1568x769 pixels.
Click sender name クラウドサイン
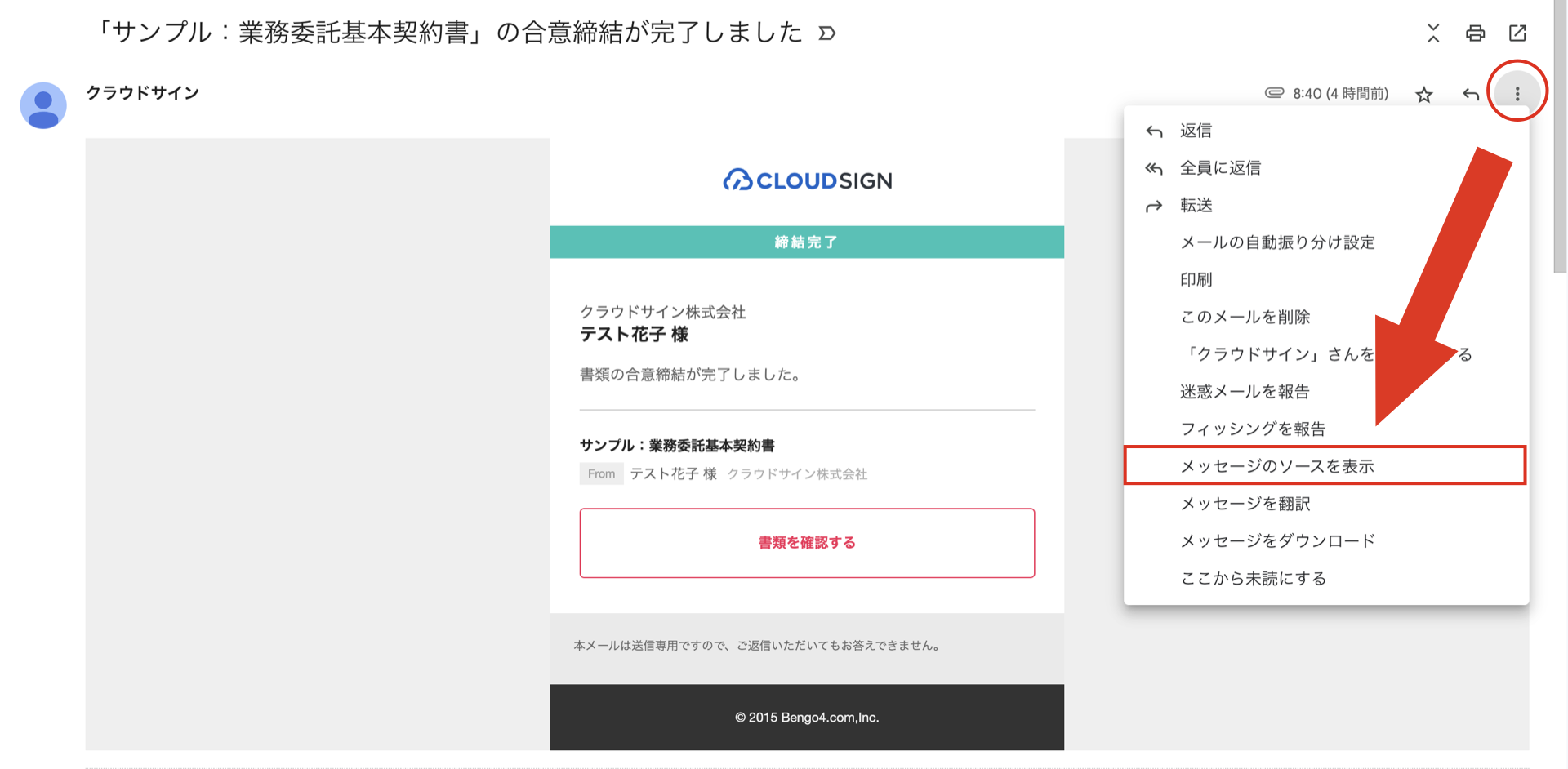143,93
